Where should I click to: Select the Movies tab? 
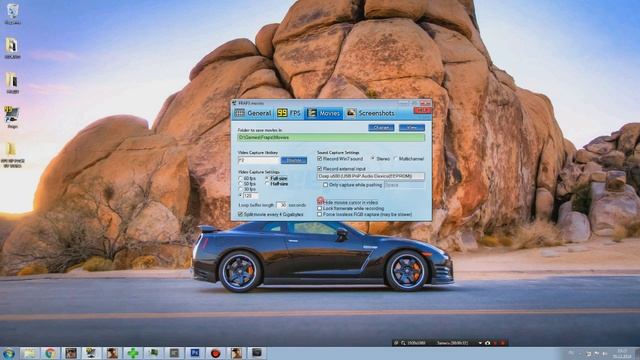tap(324, 113)
